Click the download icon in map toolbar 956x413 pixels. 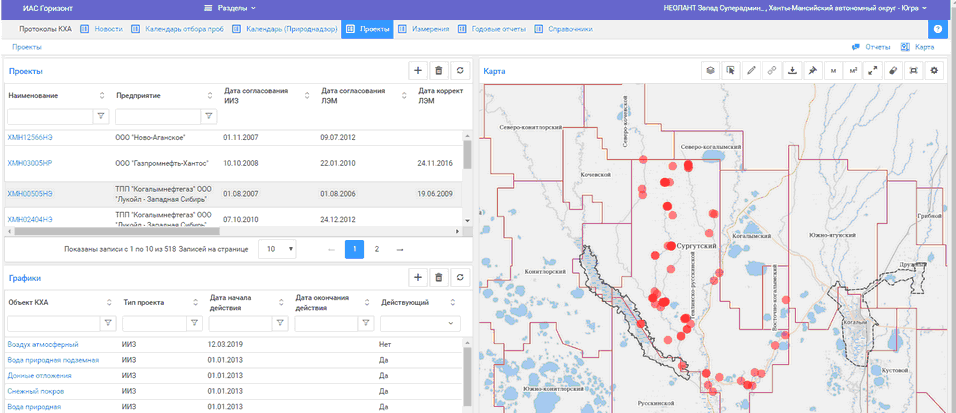pyautogui.click(x=792, y=71)
